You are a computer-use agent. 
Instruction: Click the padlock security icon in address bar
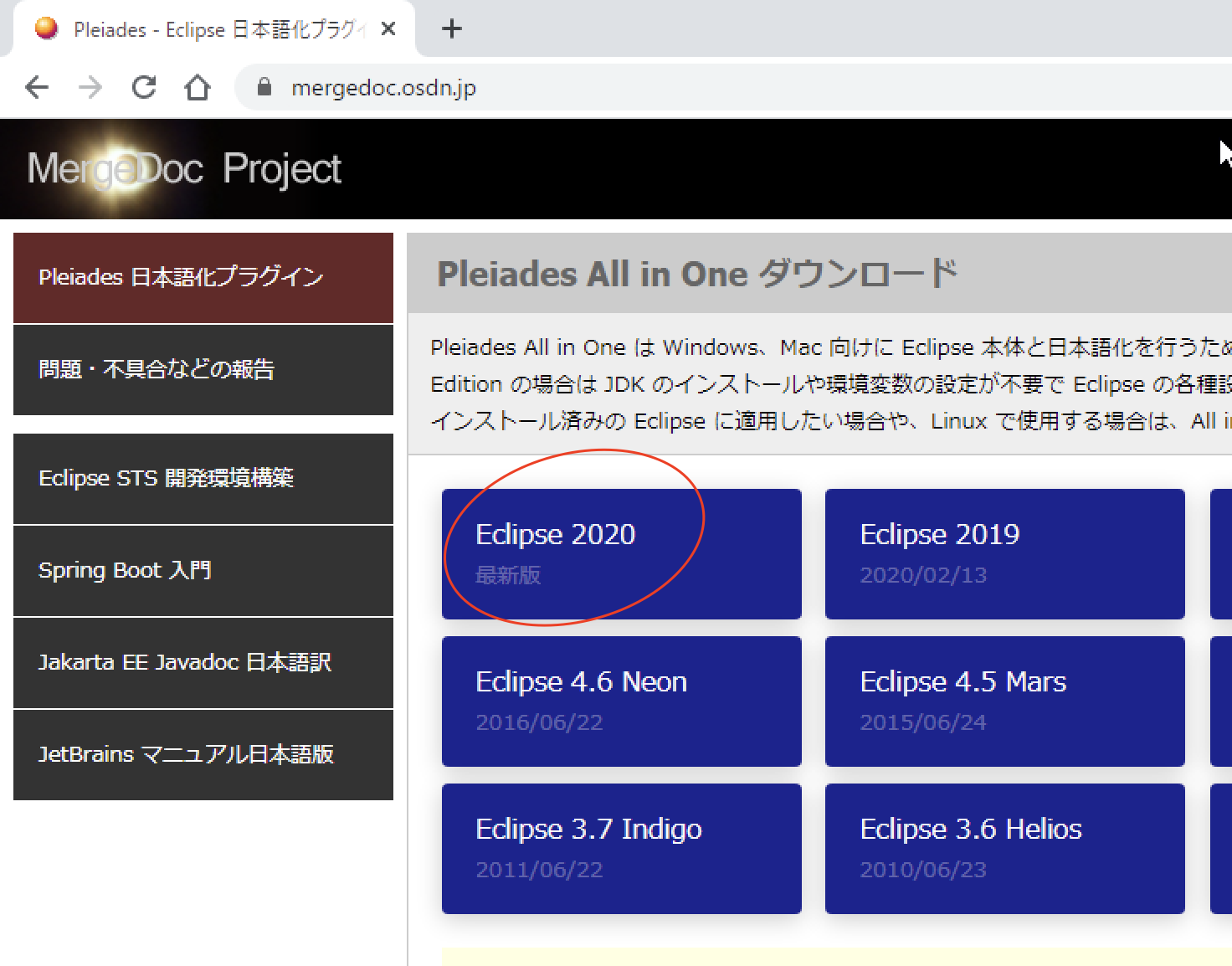264,87
